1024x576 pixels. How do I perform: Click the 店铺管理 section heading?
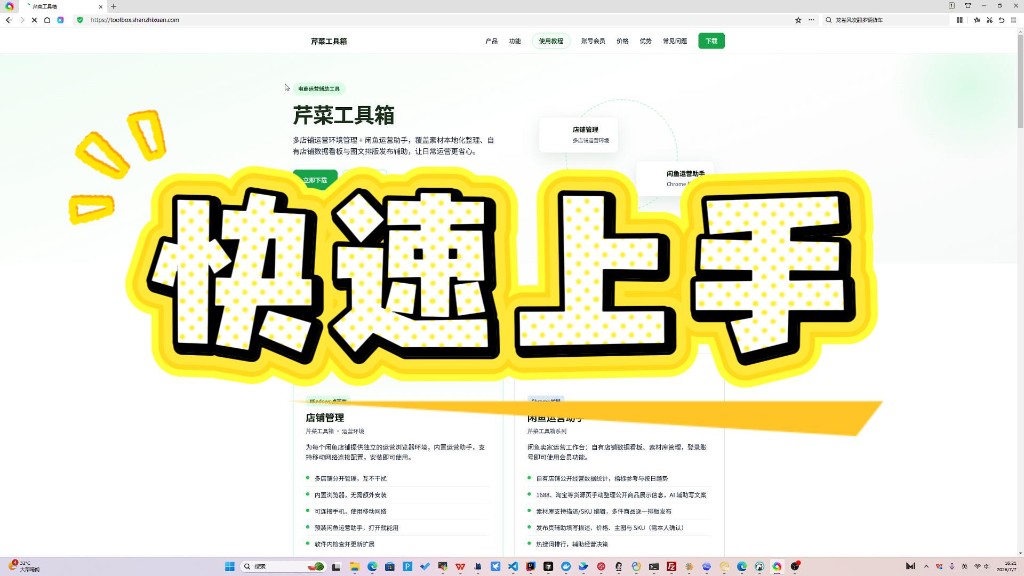click(x=325, y=417)
